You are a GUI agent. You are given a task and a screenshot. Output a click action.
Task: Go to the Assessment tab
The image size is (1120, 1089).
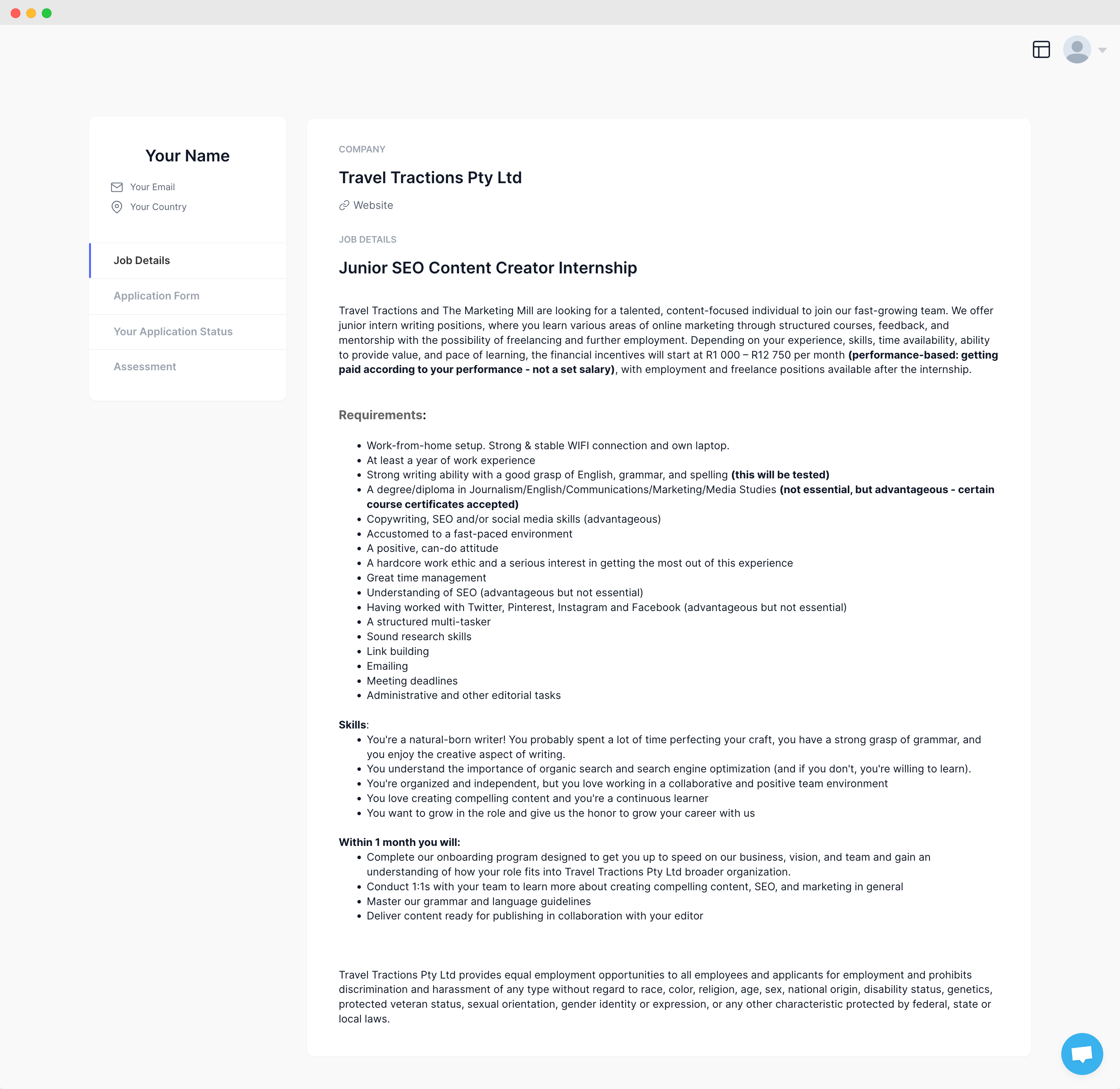tap(187, 367)
